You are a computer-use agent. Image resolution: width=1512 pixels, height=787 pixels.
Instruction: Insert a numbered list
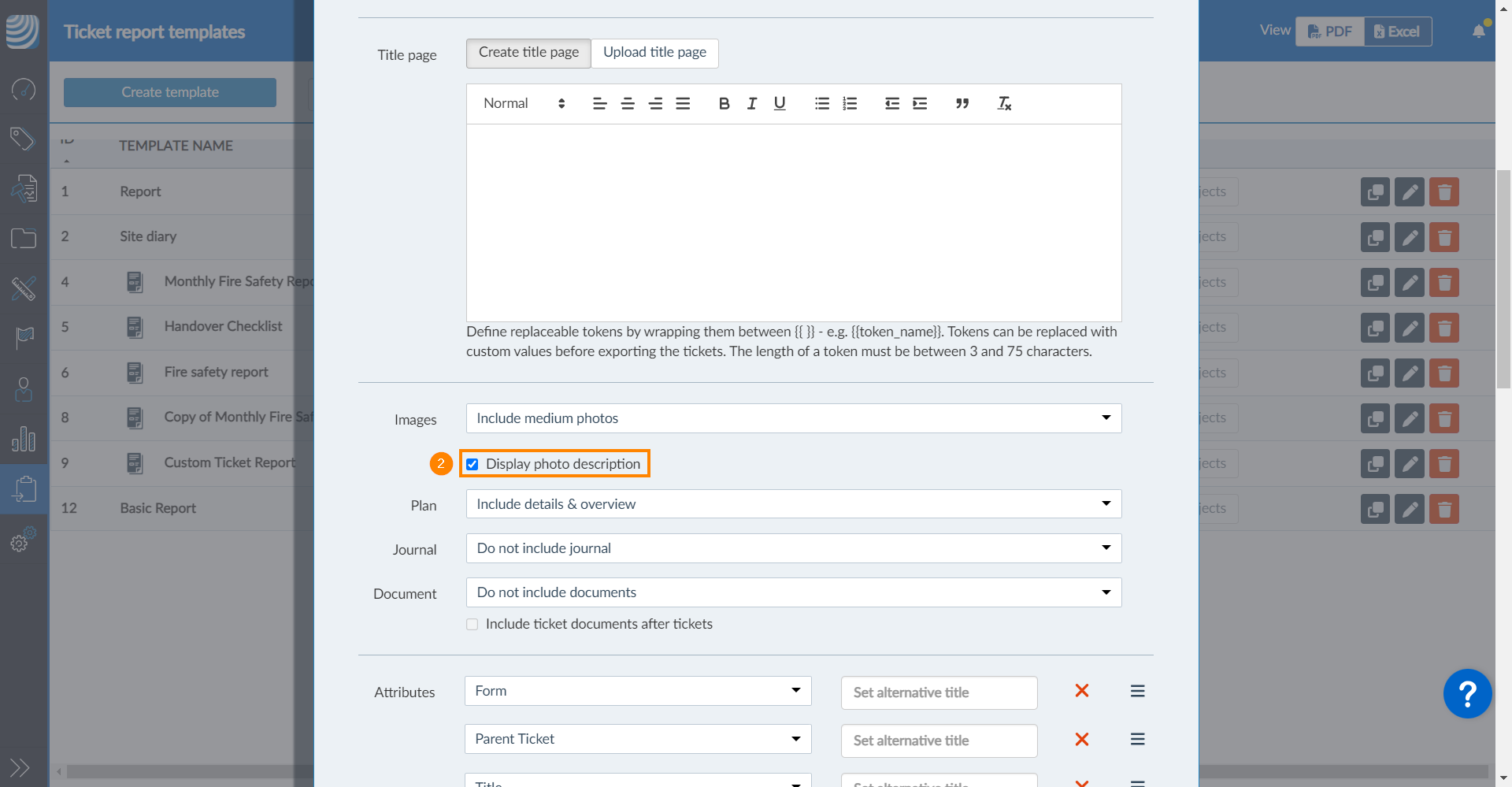pos(849,103)
